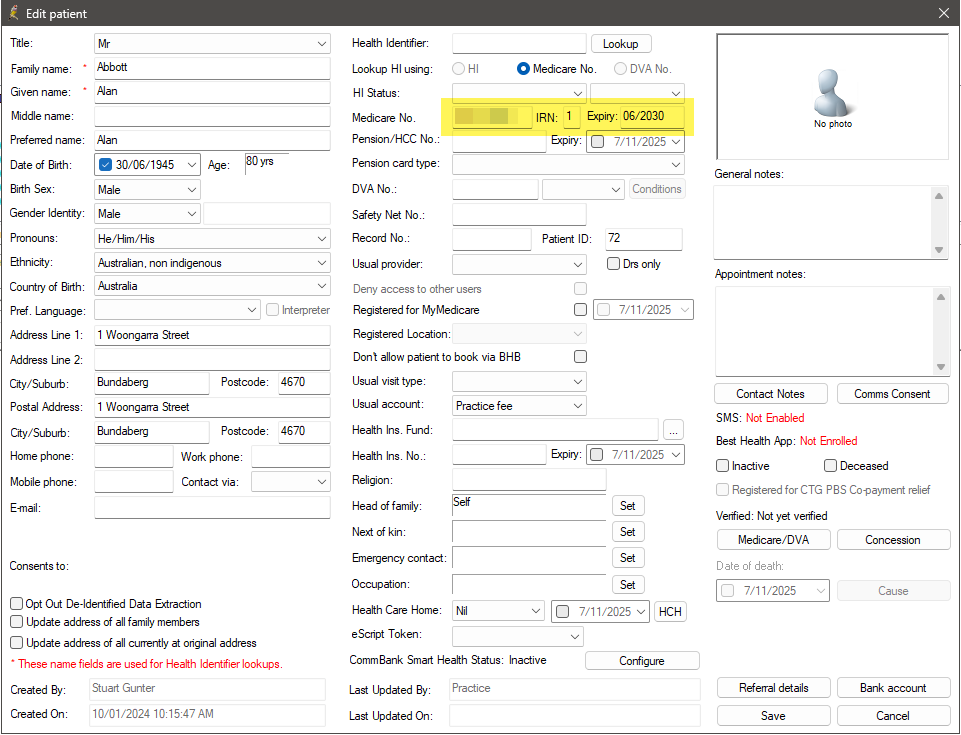Viewport: 961px width, 735px height.
Task: Expand the Ethnicity dropdown list
Action: point(321,263)
